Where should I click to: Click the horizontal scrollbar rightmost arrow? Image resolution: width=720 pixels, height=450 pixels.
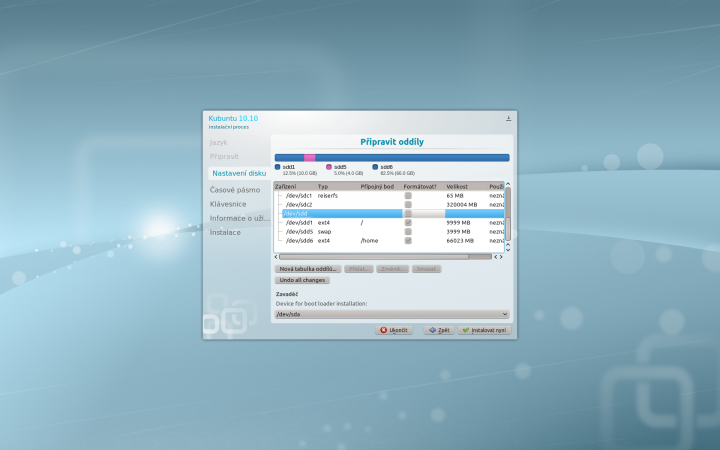(x=501, y=257)
